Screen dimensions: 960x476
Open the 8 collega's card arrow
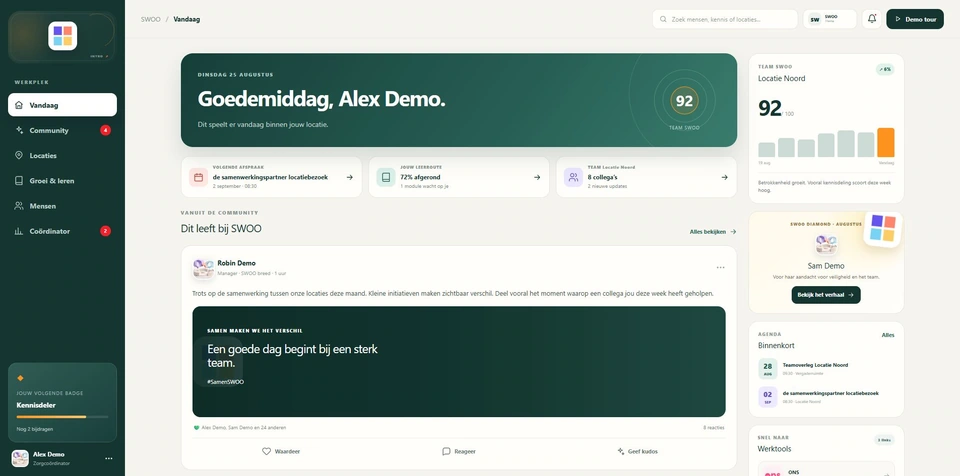[x=724, y=177]
